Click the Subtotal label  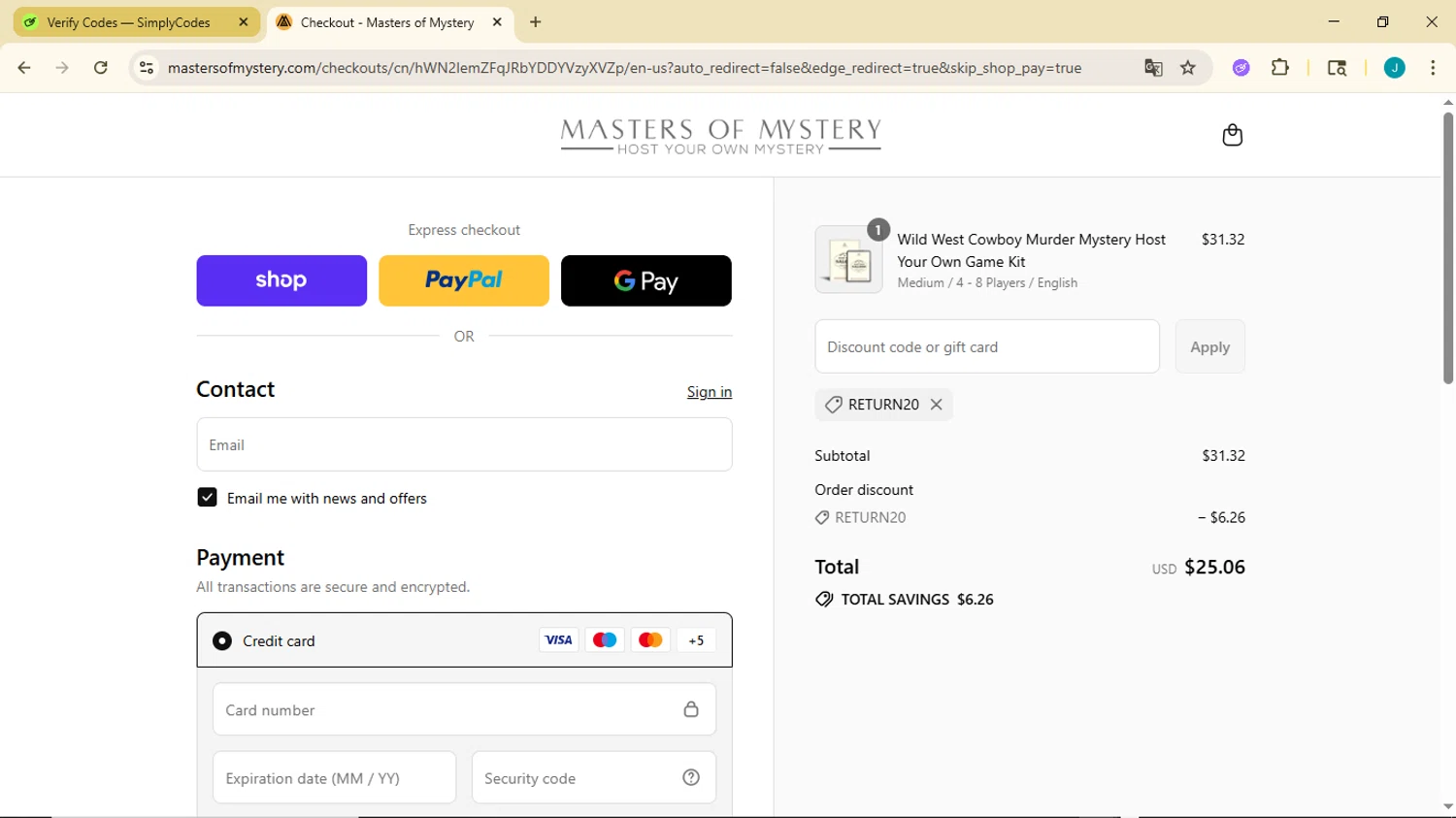(x=843, y=456)
